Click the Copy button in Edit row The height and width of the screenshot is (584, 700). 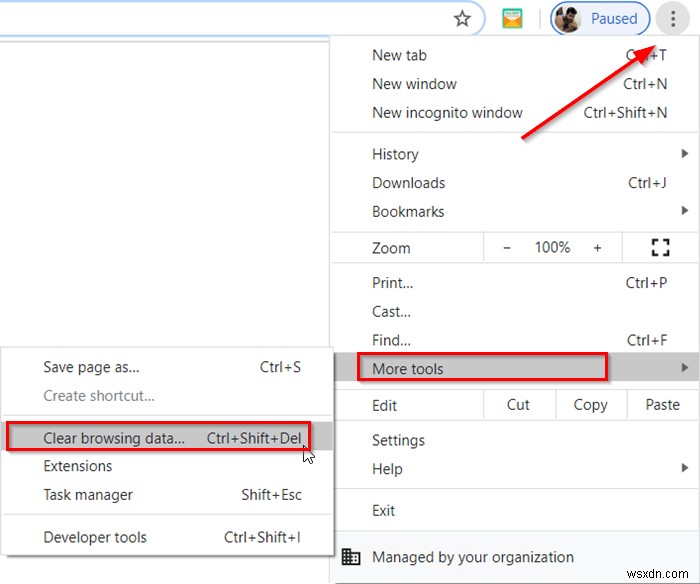(591, 405)
